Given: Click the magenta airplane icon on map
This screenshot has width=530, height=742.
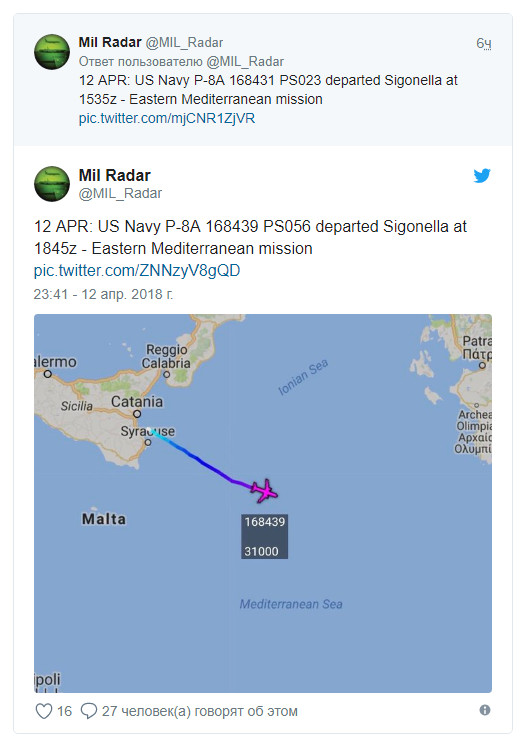Looking at the screenshot, I should (x=264, y=490).
